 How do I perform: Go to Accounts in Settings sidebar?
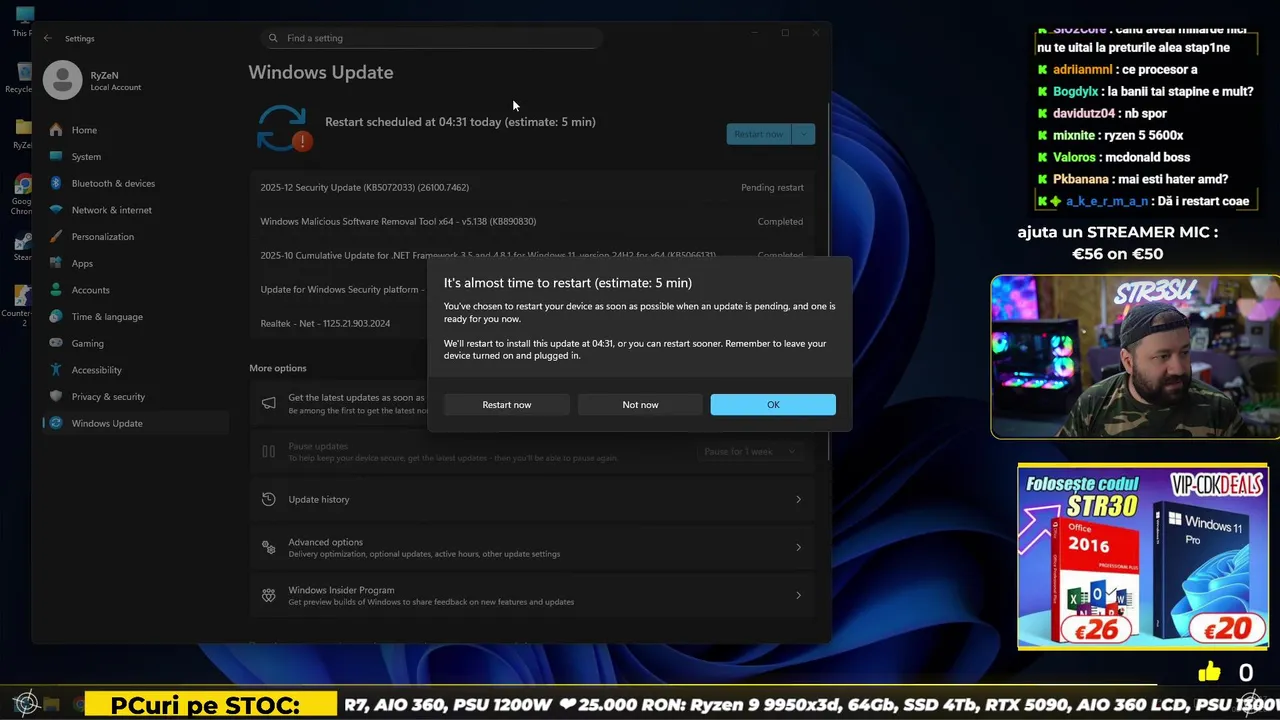tap(134, 290)
